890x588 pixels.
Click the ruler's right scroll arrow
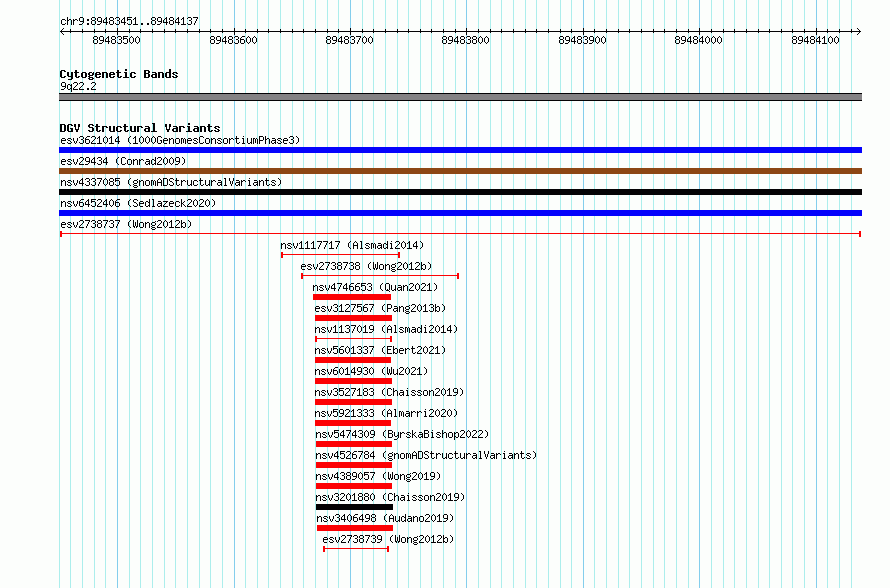point(858,32)
